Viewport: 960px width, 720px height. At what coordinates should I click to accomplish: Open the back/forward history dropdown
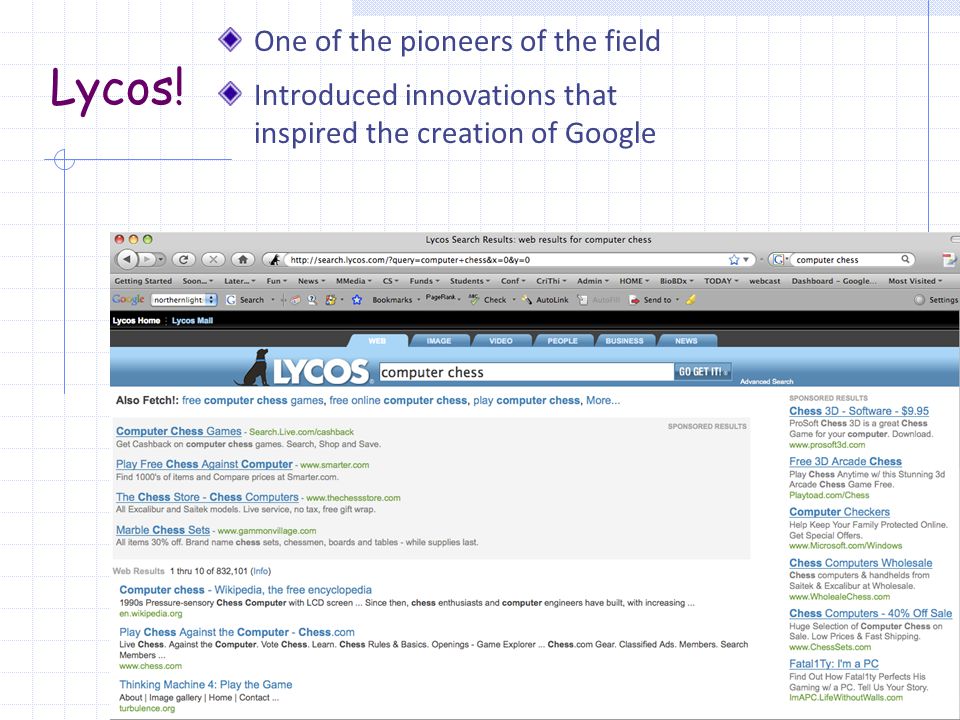(x=160, y=260)
